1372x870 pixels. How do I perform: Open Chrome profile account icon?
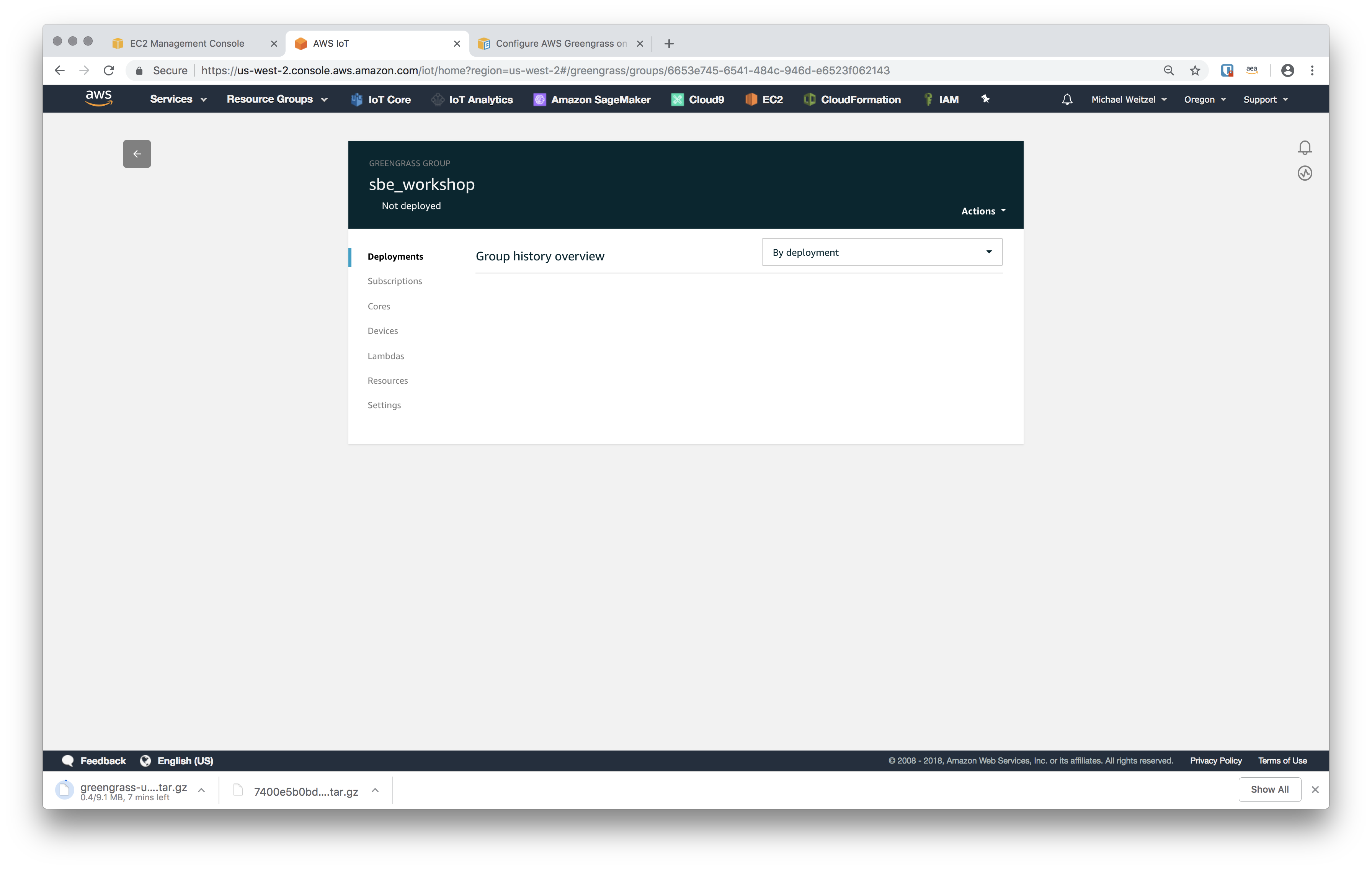[x=1287, y=70]
